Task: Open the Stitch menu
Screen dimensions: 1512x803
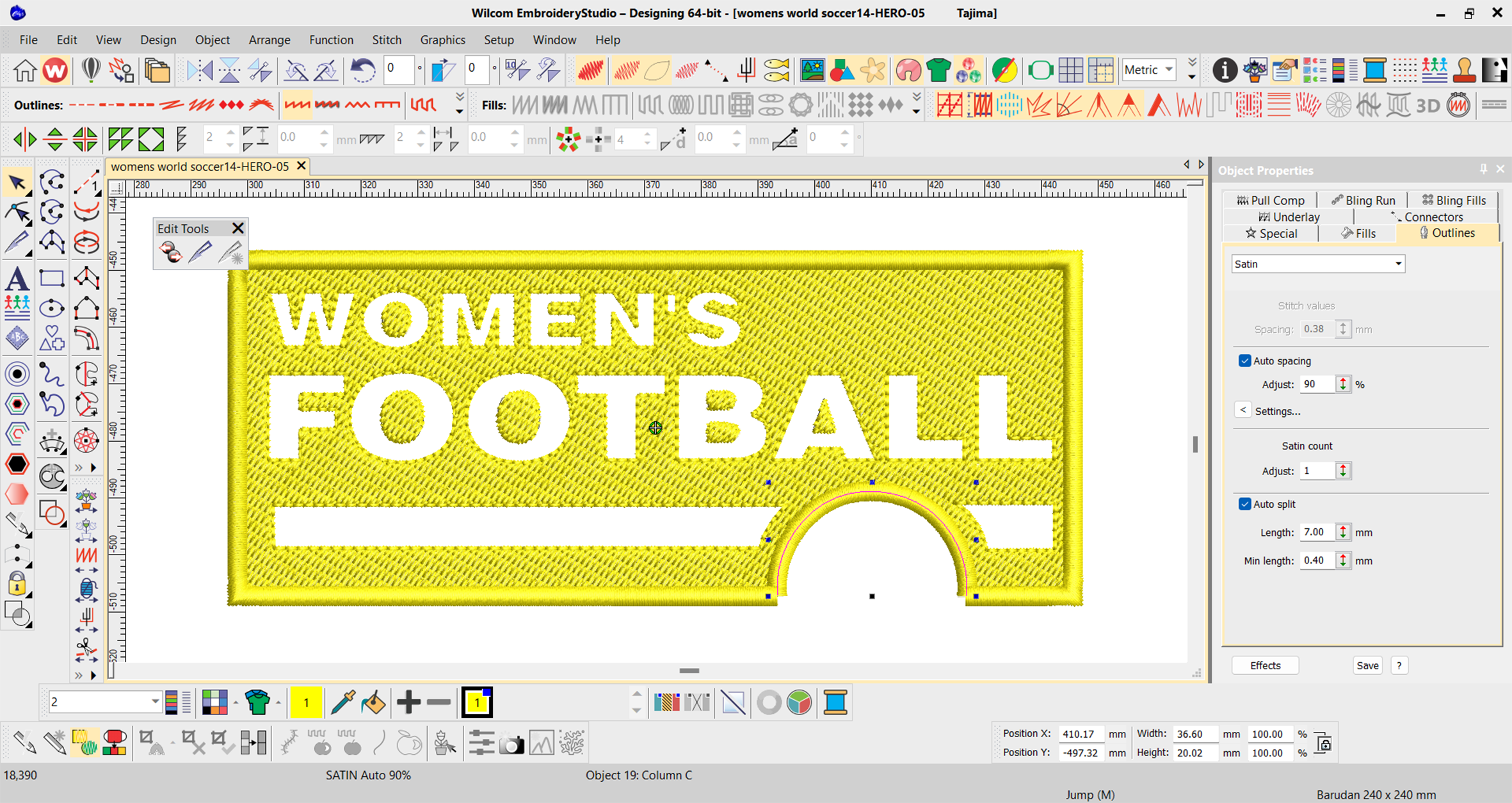Action: click(x=386, y=40)
